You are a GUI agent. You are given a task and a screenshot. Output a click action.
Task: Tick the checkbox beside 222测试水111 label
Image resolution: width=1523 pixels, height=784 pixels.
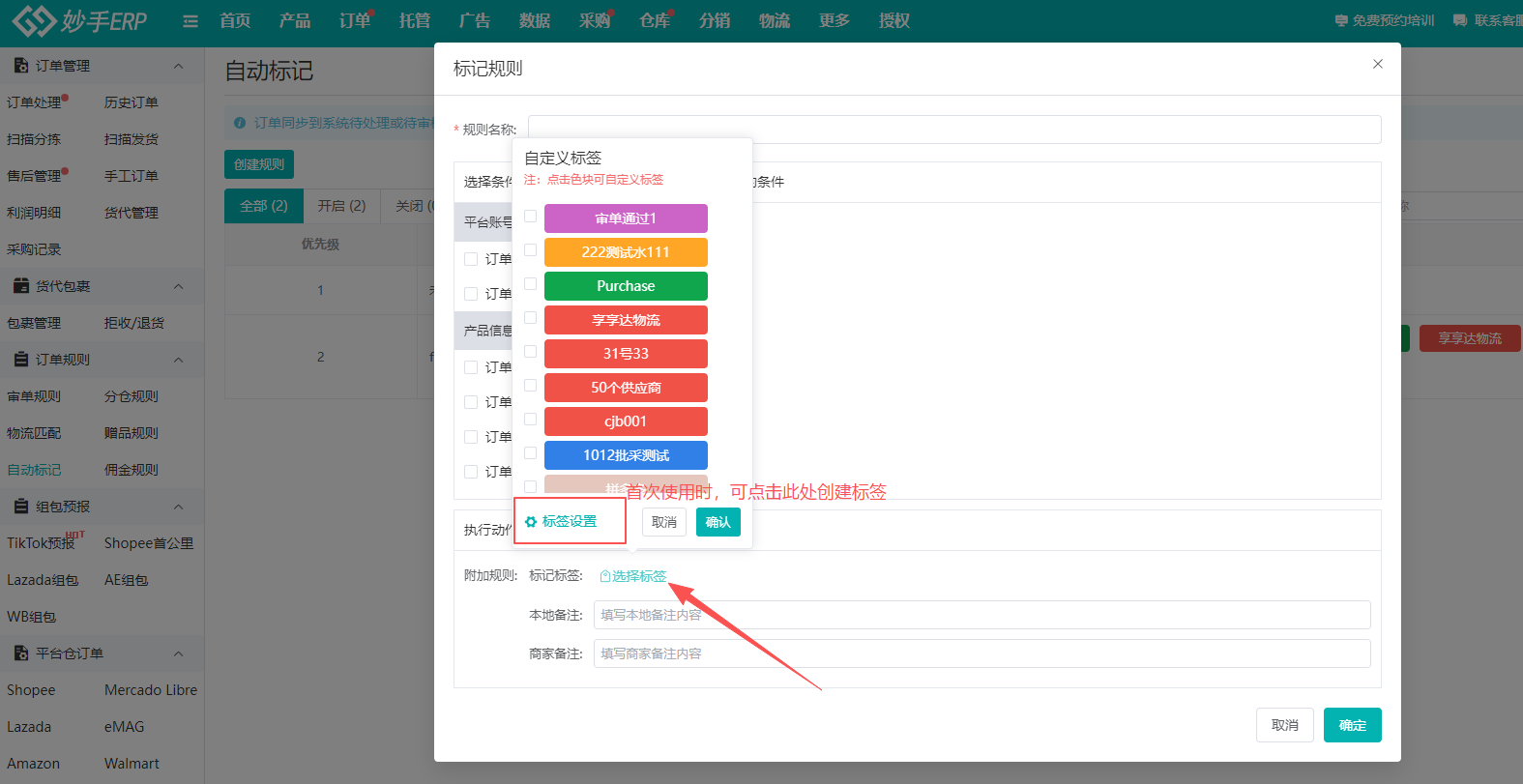[x=530, y=250]
